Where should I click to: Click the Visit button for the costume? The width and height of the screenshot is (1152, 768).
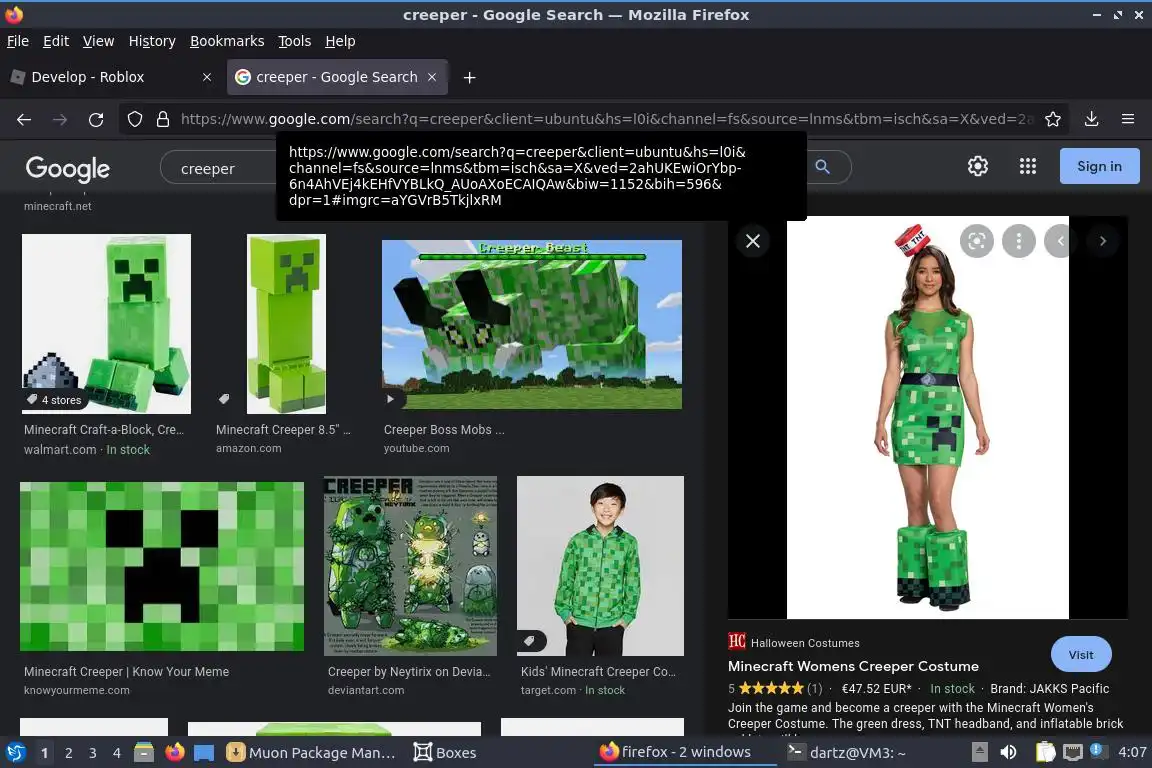1081,655
